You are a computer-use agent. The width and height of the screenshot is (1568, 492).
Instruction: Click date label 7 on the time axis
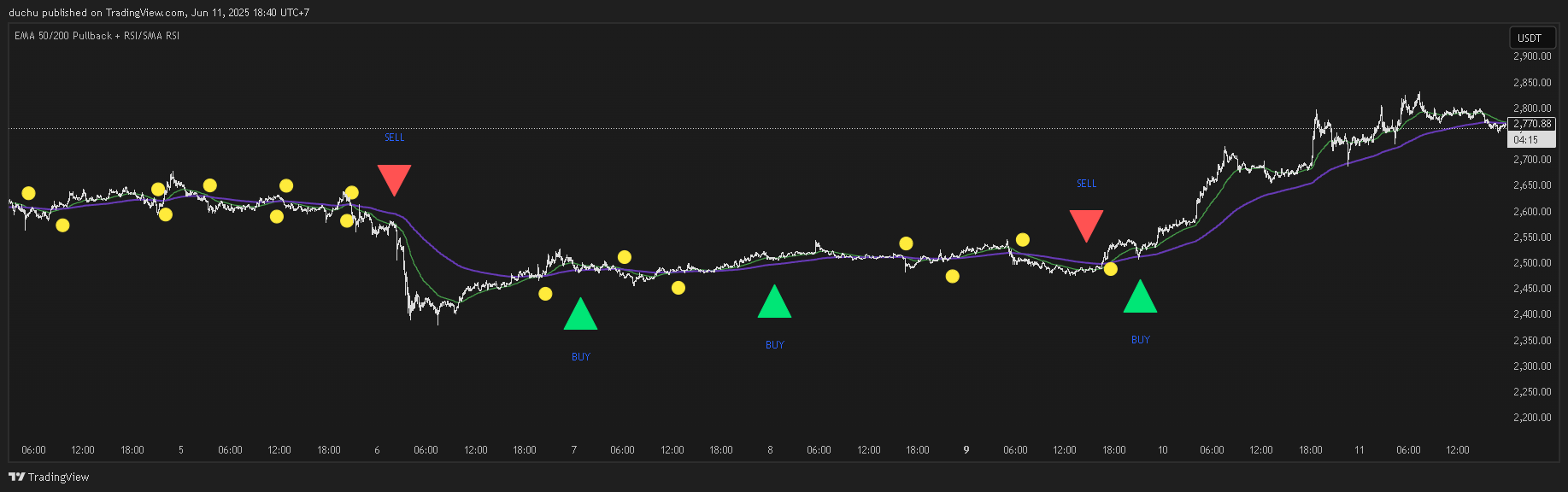(x=573, y=450)
